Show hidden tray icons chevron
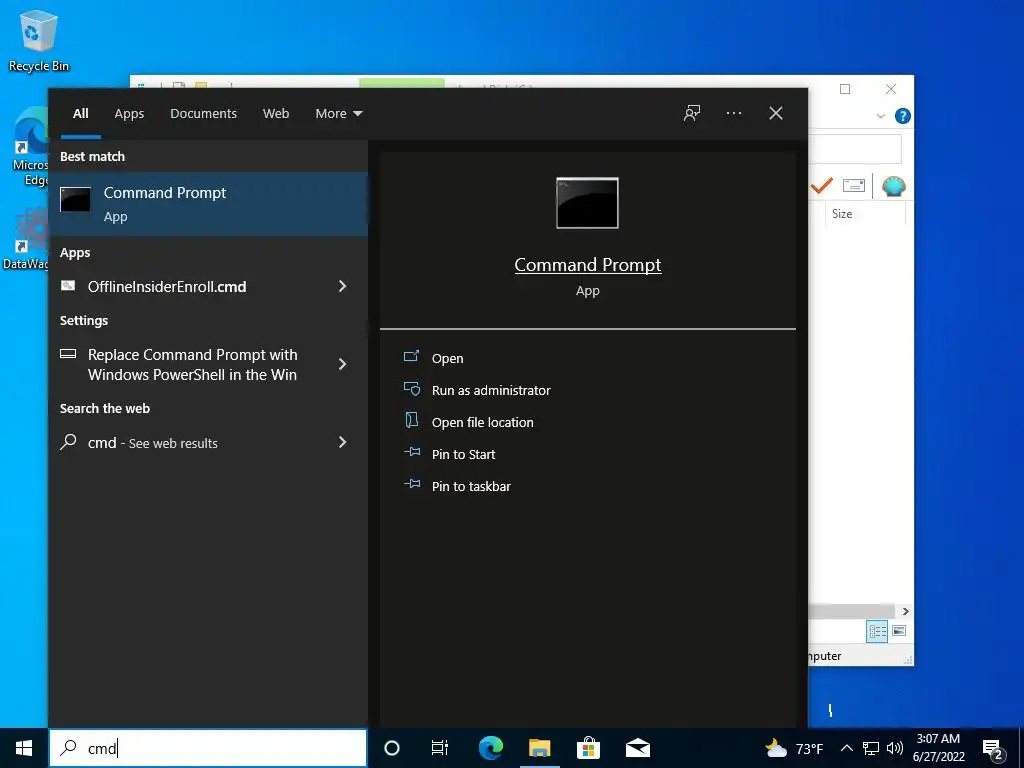Viewport: 1024px width, 768px height. pos(846,748)
